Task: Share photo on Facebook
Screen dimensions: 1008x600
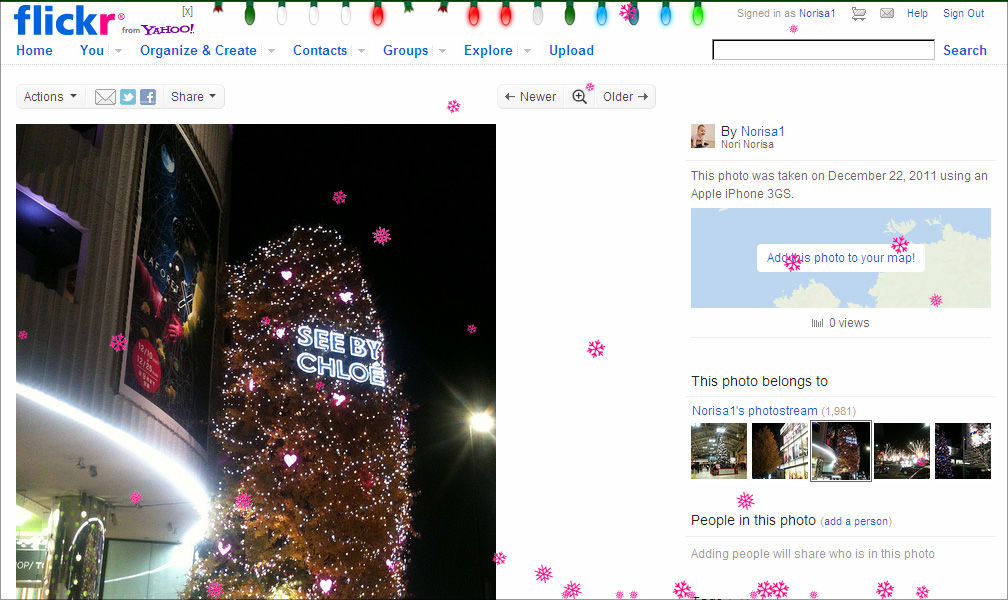Action: [148, 97]
